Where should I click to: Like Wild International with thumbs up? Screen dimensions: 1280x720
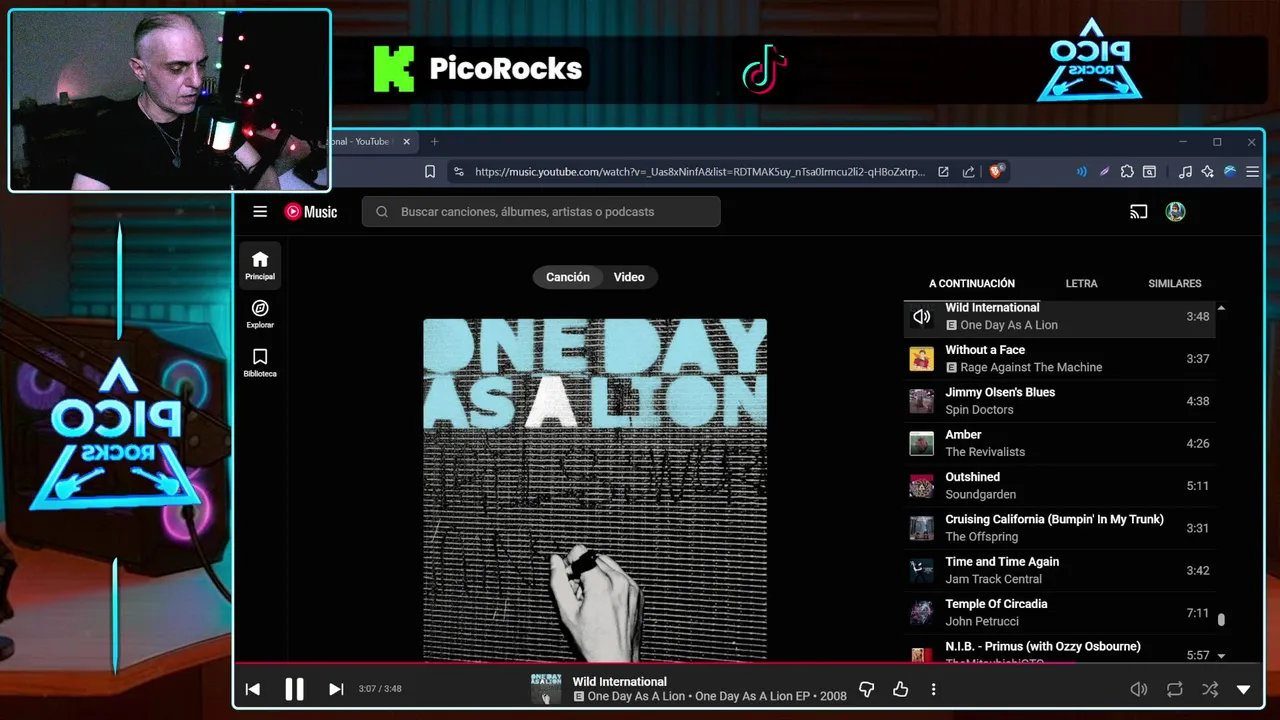[x=900, y=689]
